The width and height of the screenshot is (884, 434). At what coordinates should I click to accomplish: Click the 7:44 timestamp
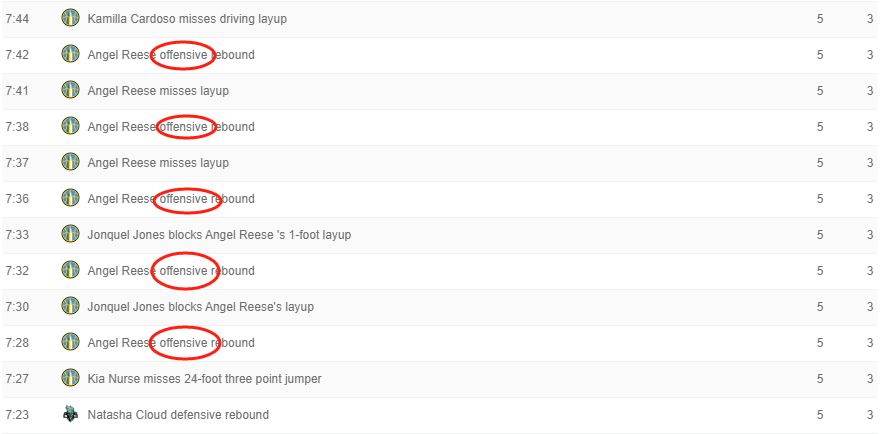tap(17, 19)
